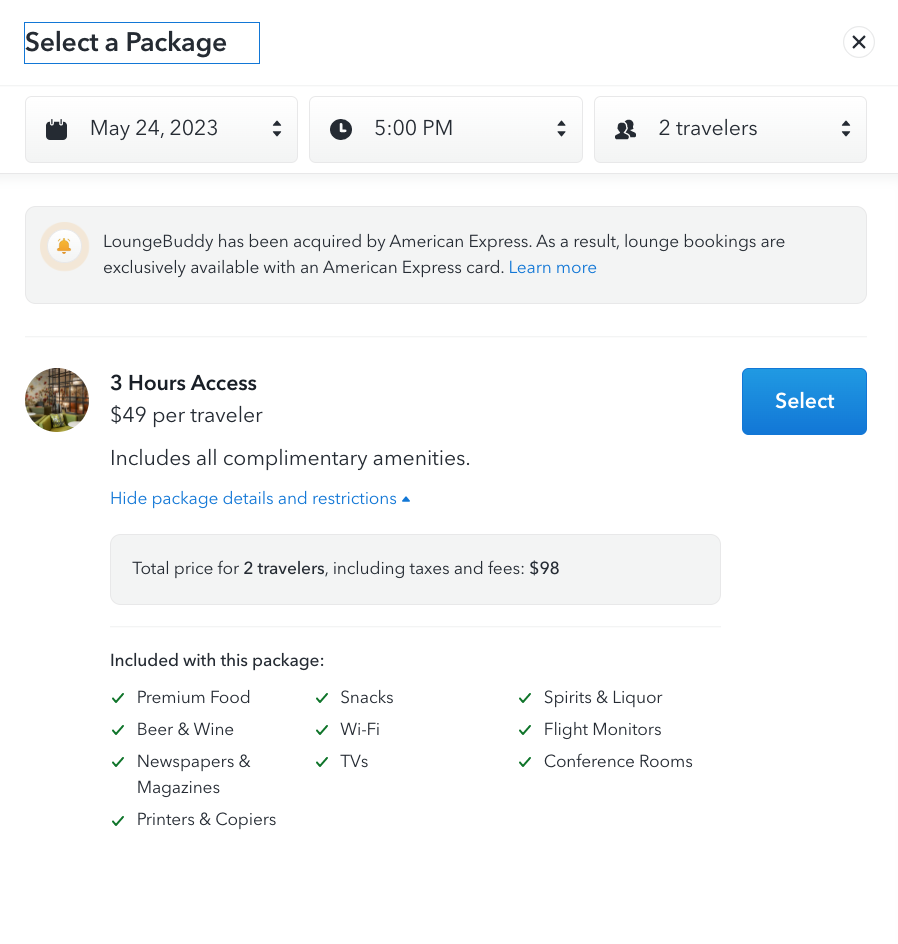
Task: Click the Beer & Wine amenity text
Action: point(185,729)
